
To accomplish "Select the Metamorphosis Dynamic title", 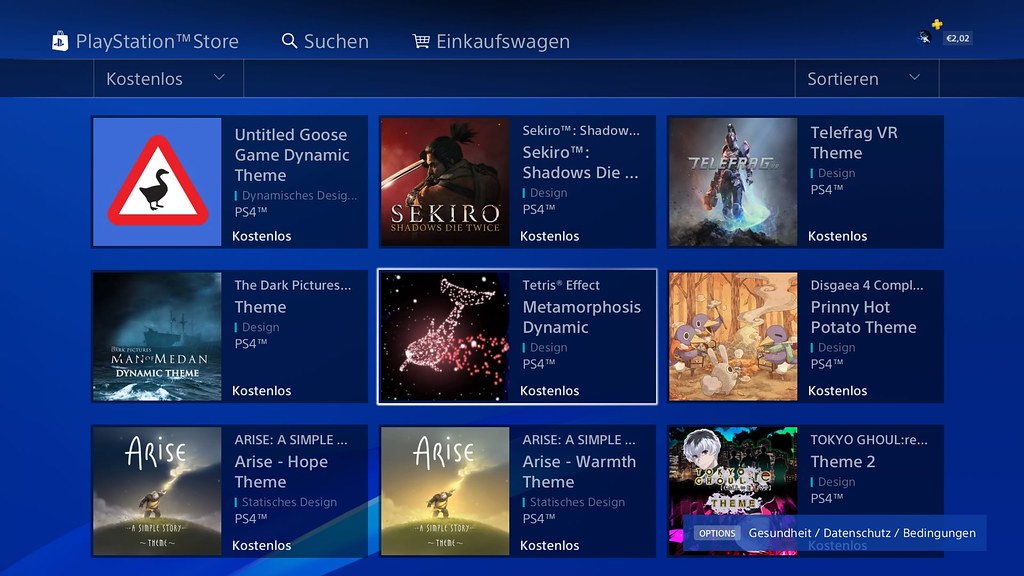I will tap(581, 317).
